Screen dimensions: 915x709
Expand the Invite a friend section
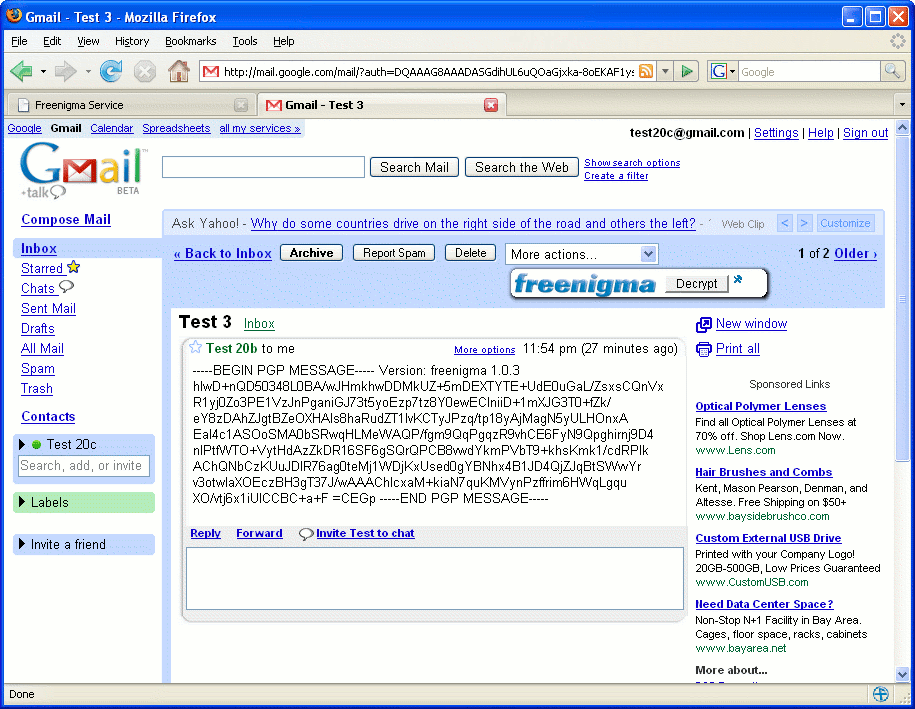(22, 544)
